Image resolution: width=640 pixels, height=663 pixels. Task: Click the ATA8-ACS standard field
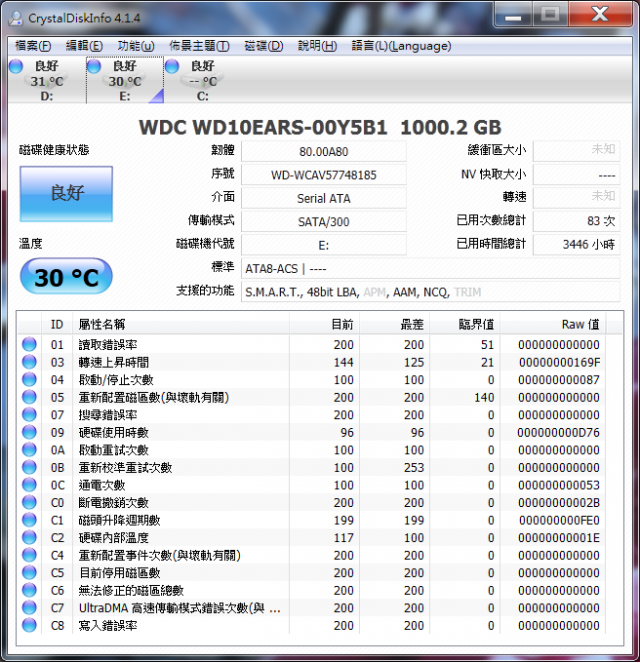pyautogui.click(x=430, y=268)
